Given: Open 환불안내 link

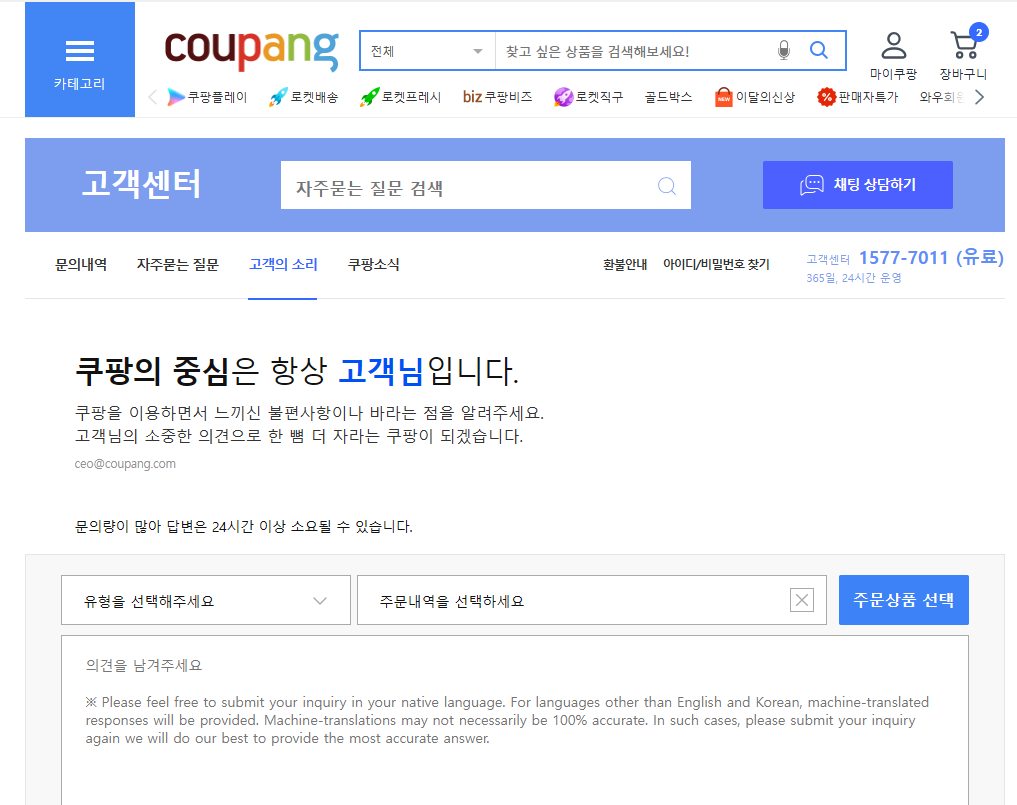Looking at the screenshot, I should point(625,265).
